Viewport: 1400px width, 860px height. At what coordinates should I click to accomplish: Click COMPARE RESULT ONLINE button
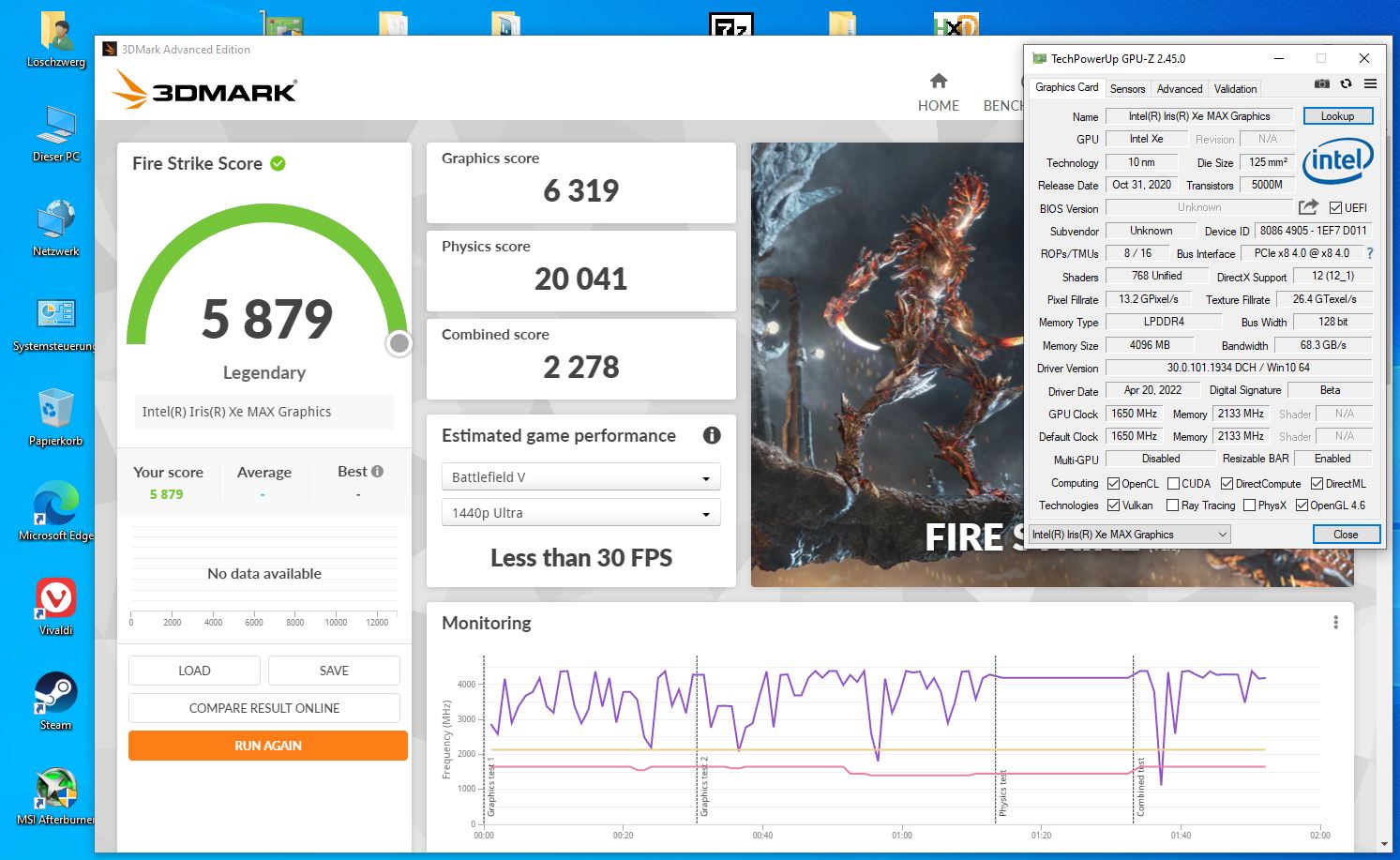(264, 708)
